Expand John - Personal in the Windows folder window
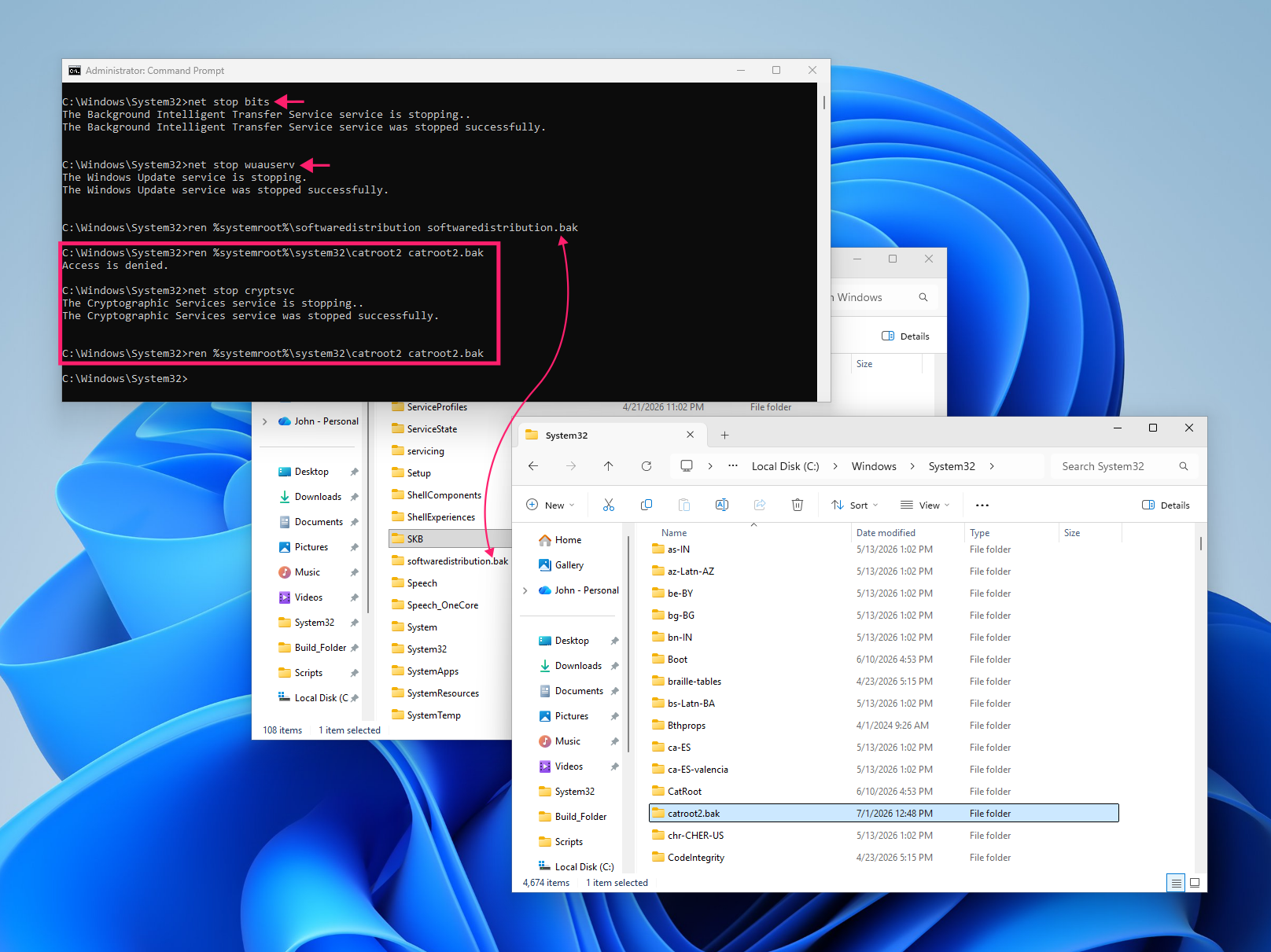 264,421
